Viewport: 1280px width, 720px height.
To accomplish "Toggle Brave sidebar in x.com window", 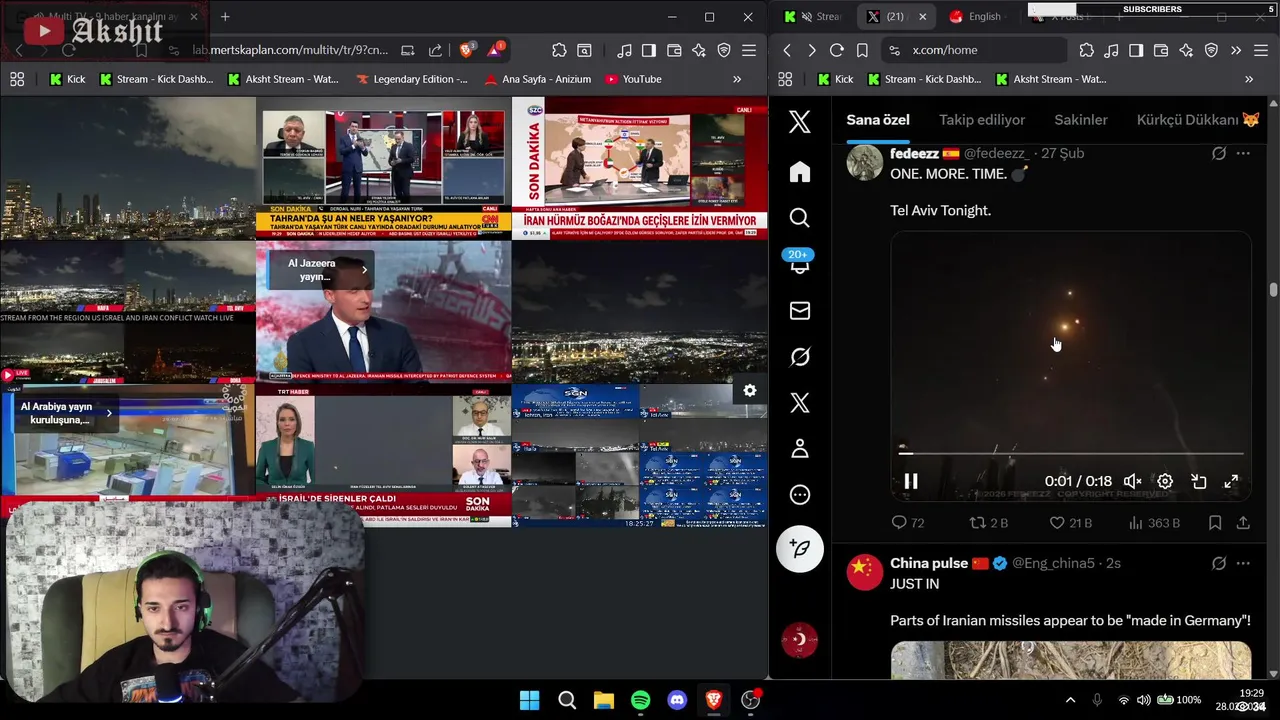I will pyautogui.click(x=1136, y=50).
